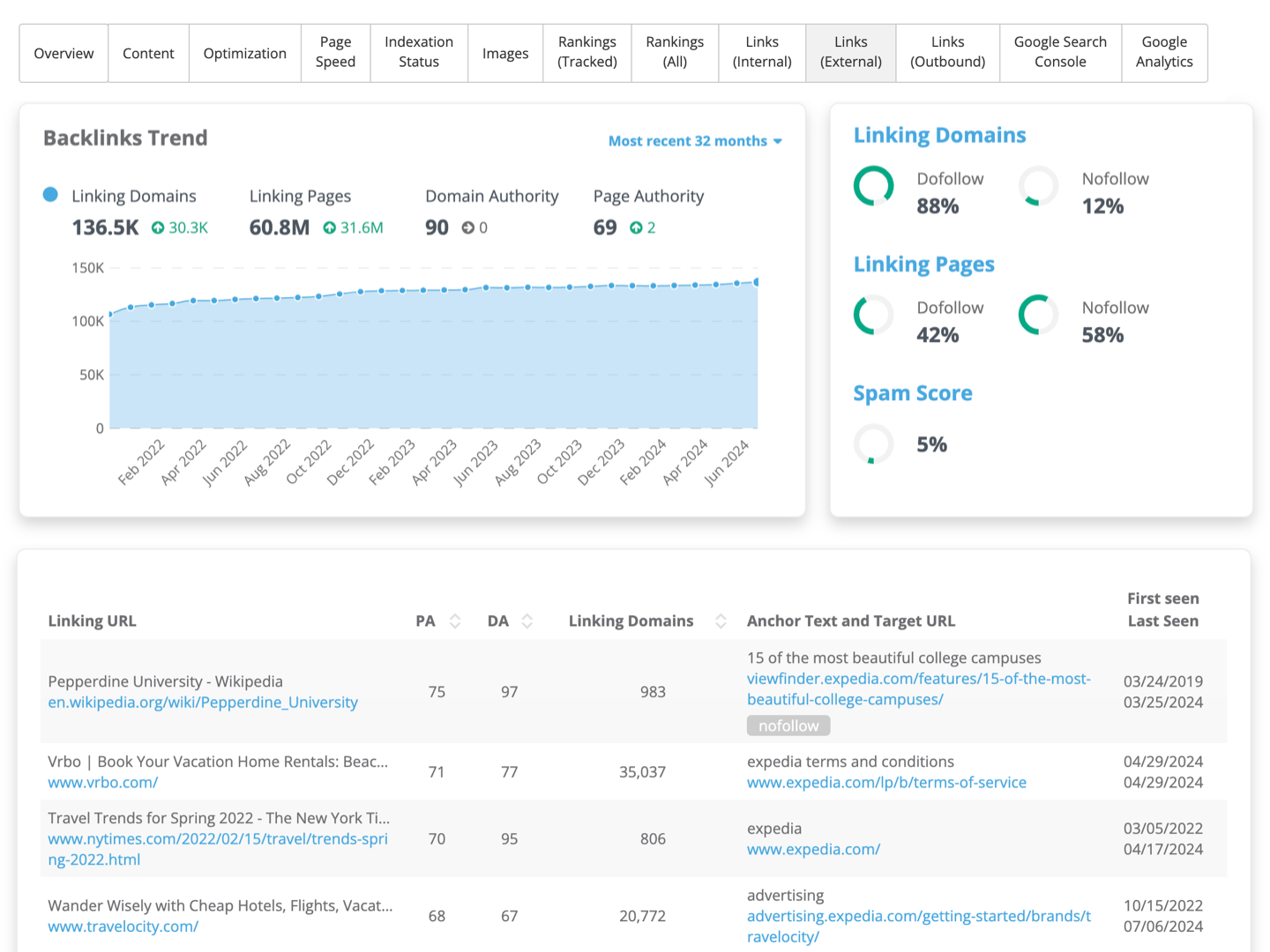The height and width of the screenshot is (952, 1270).
Task: Click the Linking Domains blue legend dot
Action: click(x=51, y=195)
